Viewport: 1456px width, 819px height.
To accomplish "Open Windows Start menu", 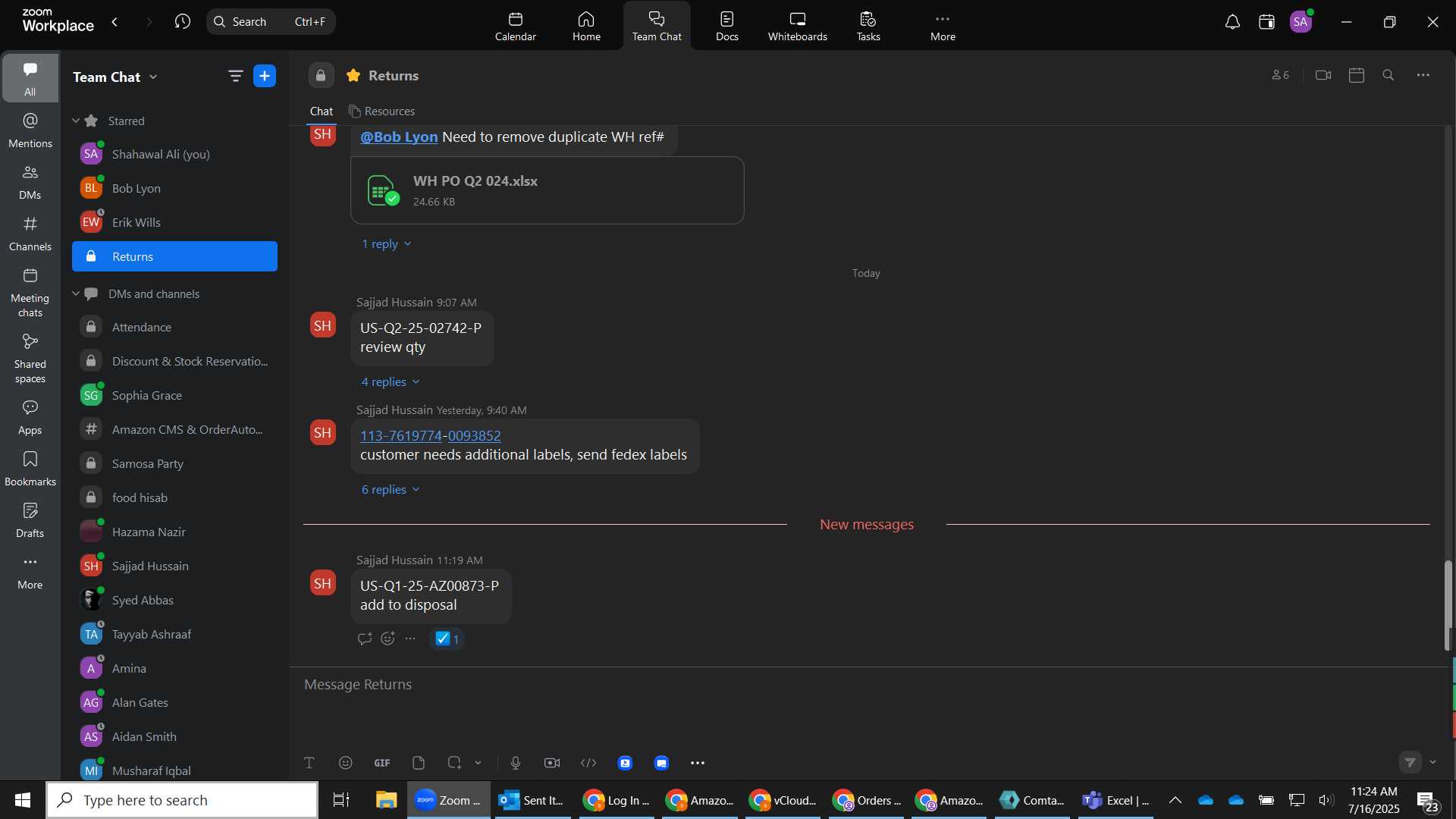I will click(x=23, y=800).
